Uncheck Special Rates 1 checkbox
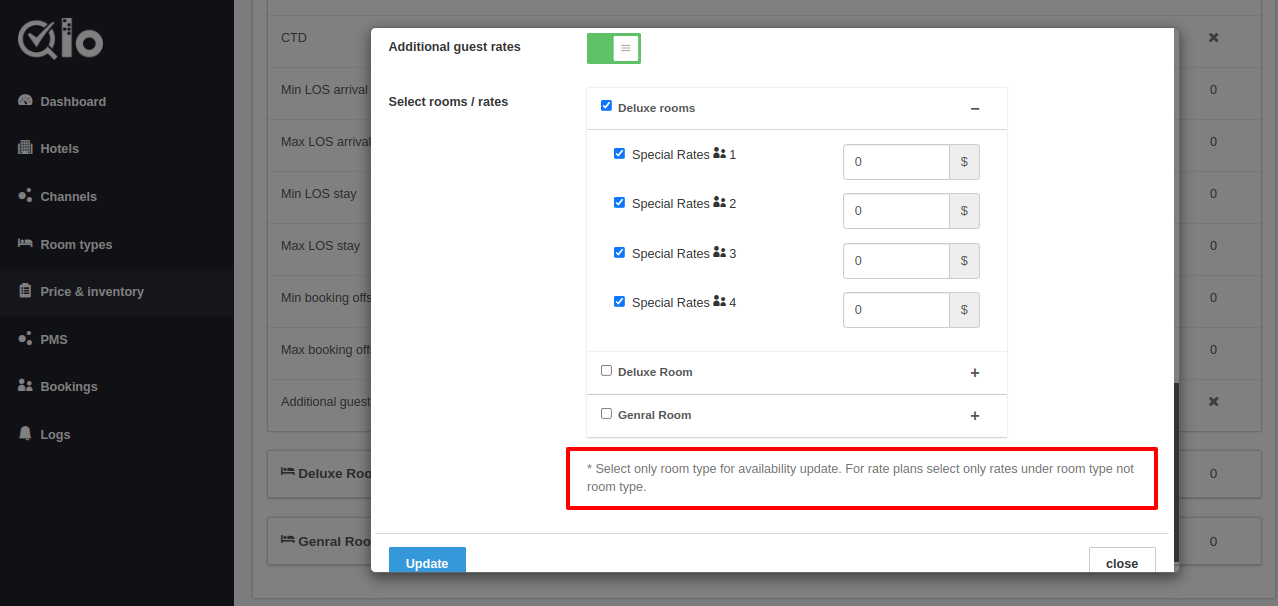 pos(619,153)
